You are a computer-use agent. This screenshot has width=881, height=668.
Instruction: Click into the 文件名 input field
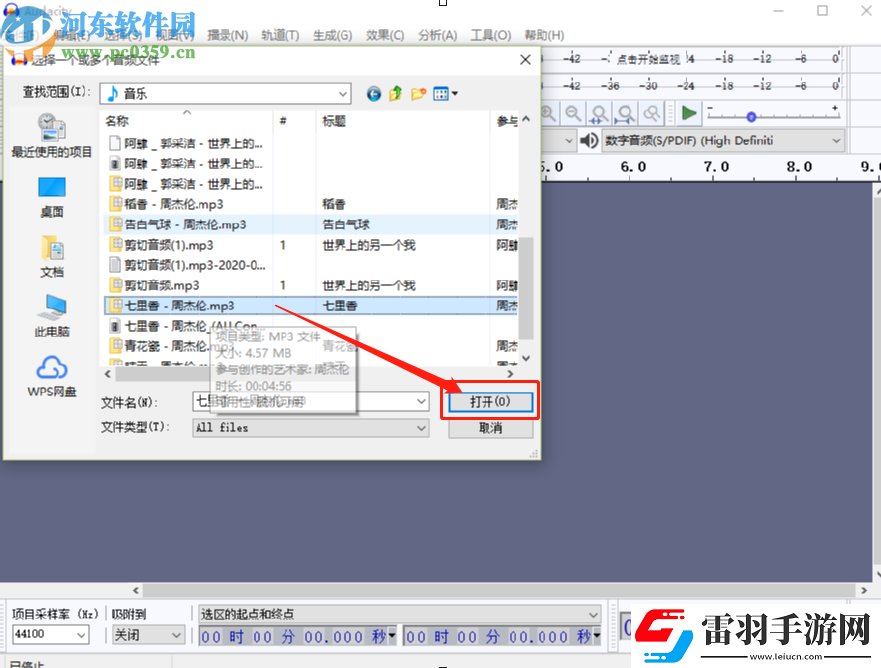click(310, 401)
